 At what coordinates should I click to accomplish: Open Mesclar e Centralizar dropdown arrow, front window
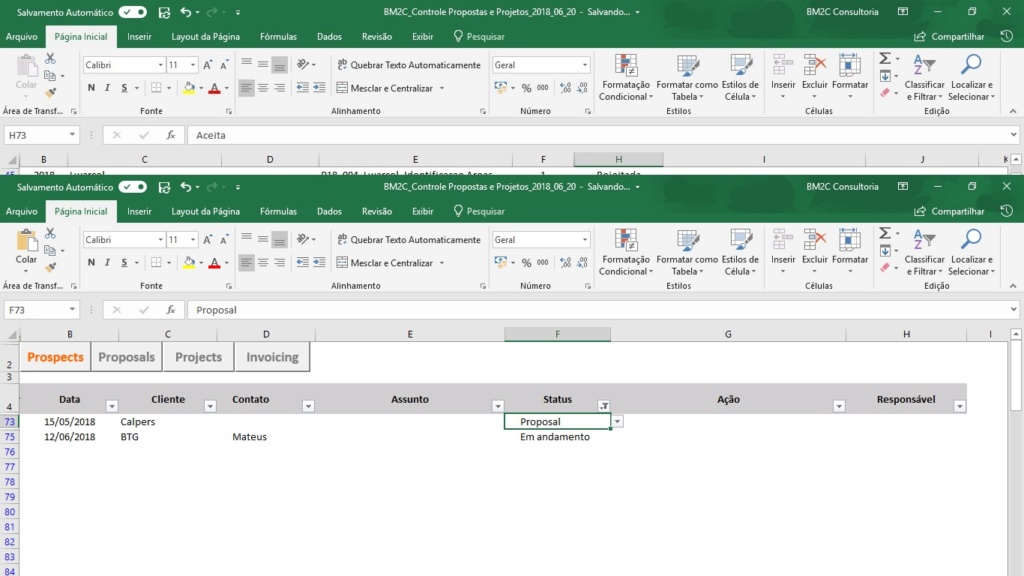coord(442,263)
